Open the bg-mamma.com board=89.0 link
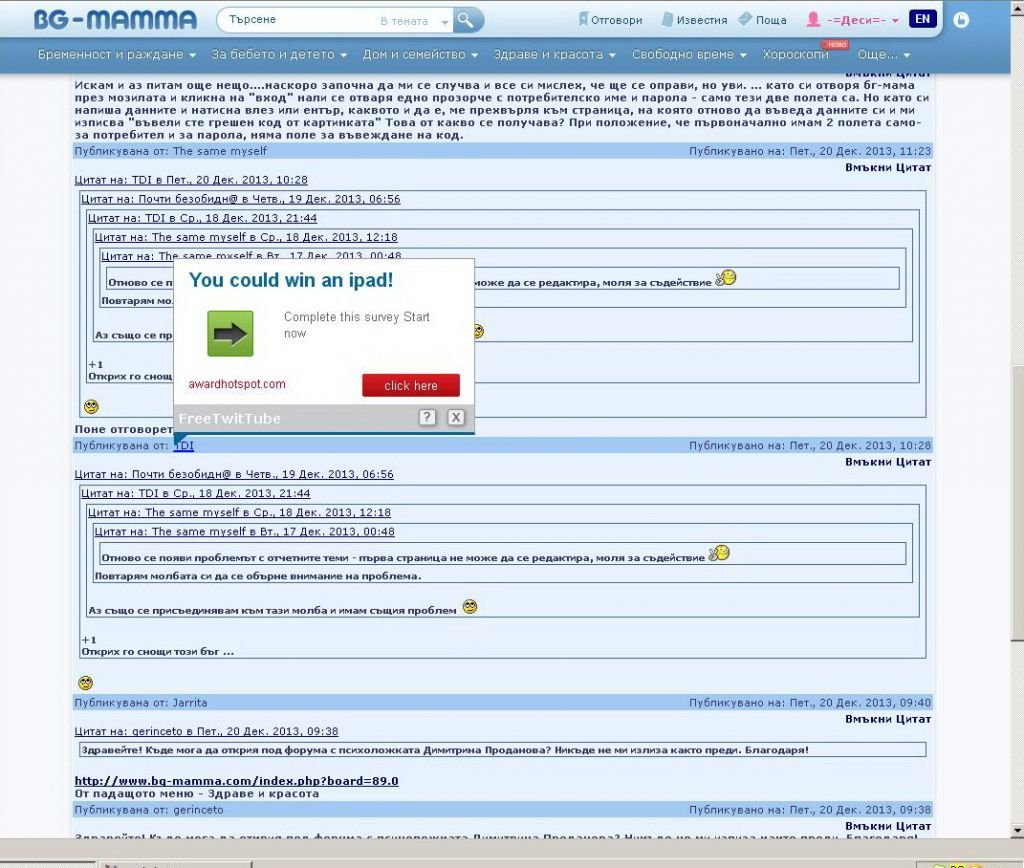1024x868 pixels. point(236,781)
